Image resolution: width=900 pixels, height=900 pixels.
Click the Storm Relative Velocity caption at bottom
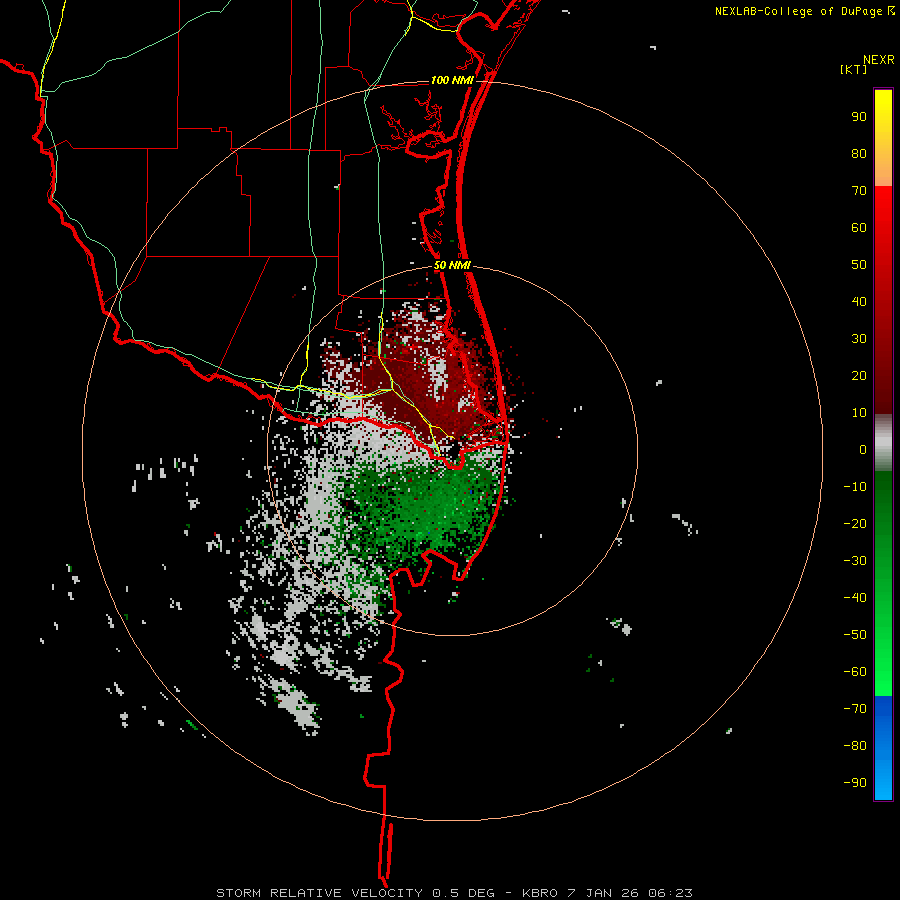click(454, 893)
